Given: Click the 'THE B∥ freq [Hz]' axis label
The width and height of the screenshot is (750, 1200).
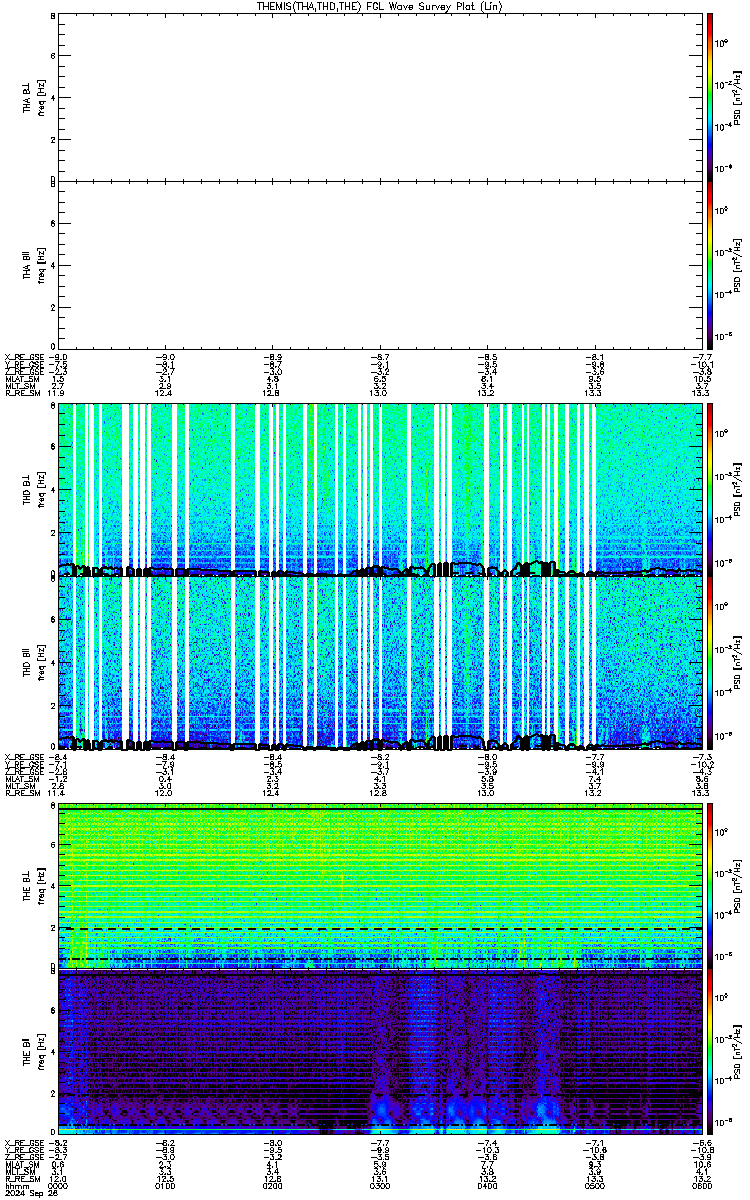Looking at the screenshot, I should 34,1051.
